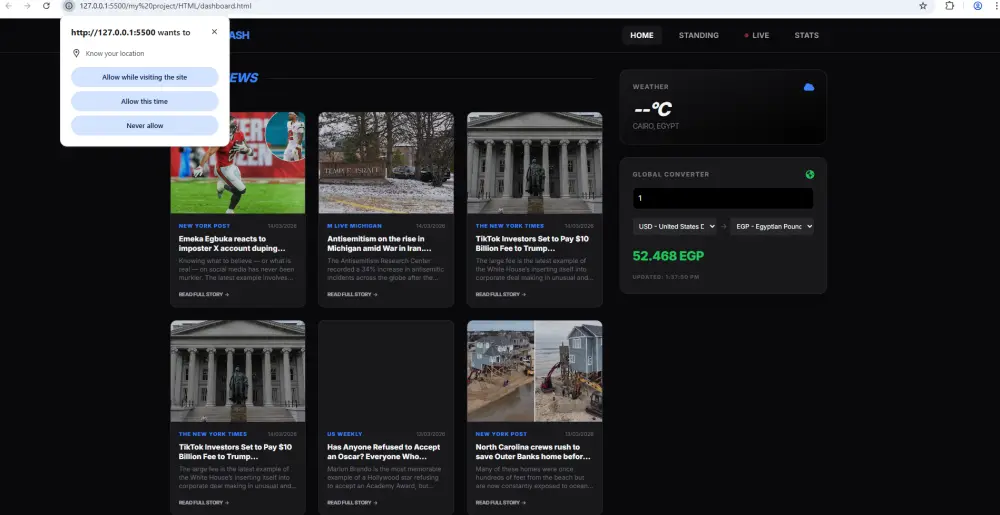Click the CAIRO, EGYPT weather location
Image resolution: width=1000 pixels, height=515 pixels.
tap(656, 126)
